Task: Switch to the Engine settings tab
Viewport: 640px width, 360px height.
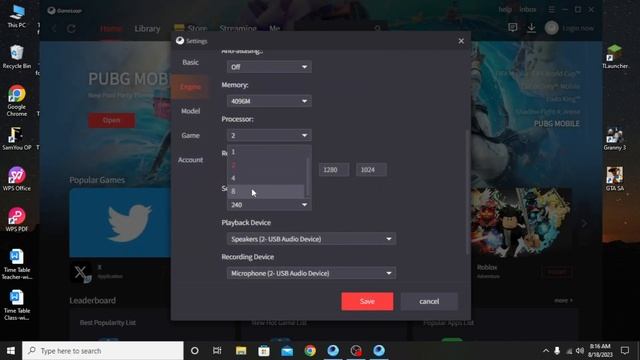Action: [x=190, y=87]
